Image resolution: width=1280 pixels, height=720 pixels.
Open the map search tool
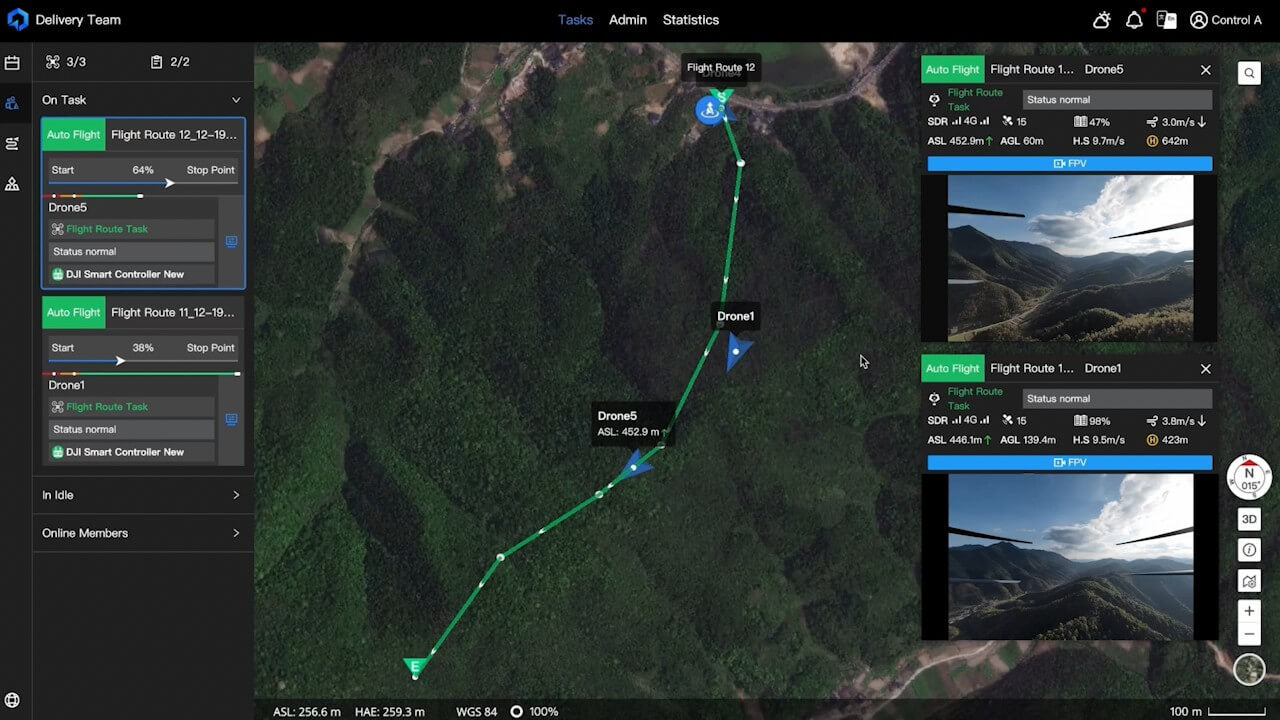1249,73
